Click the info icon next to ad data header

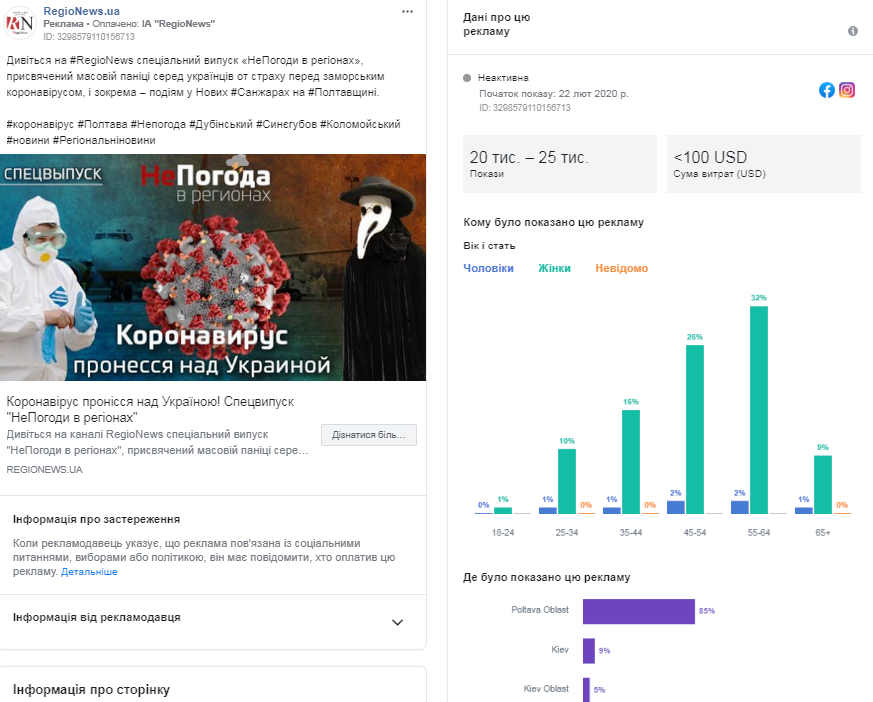[852, 31]
